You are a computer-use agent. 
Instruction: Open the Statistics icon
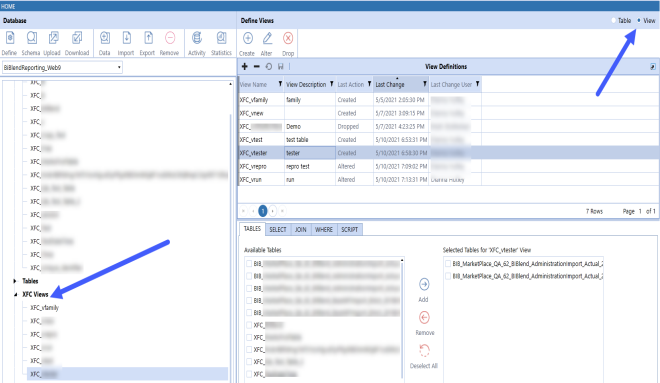221,38
